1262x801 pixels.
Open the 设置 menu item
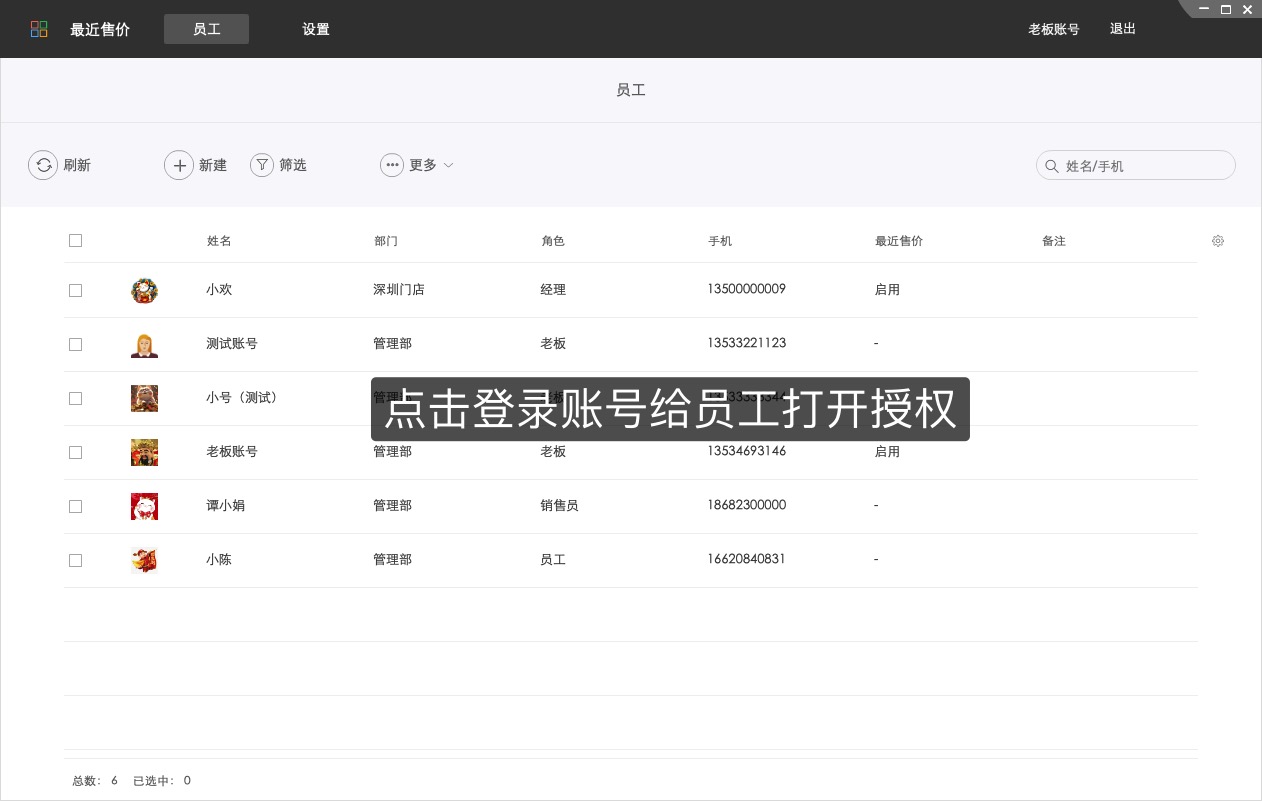click(x=315, y=29)
